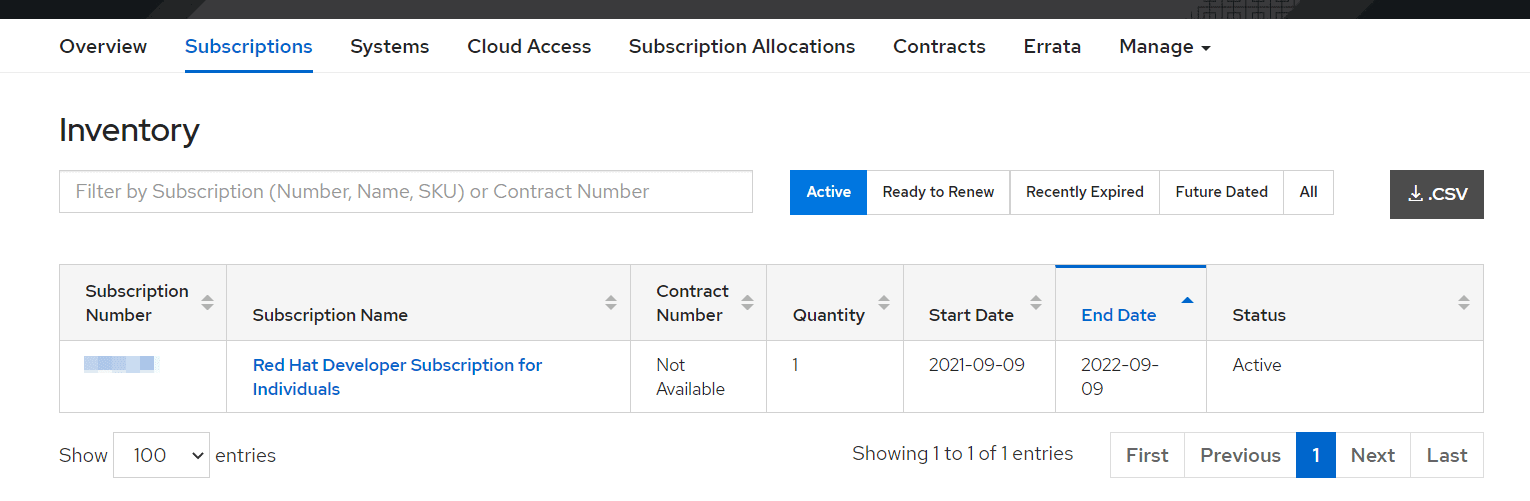Image resolution: width=1530 pixels, height=501 pixels.
Task: Click the Quantity column sort icon
Action: 883,302
